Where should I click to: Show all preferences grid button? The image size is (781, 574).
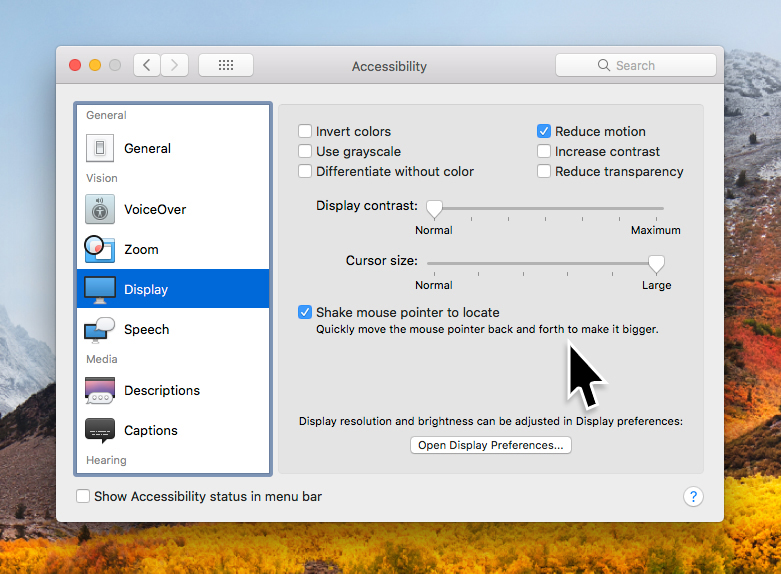tap(226, 65)
